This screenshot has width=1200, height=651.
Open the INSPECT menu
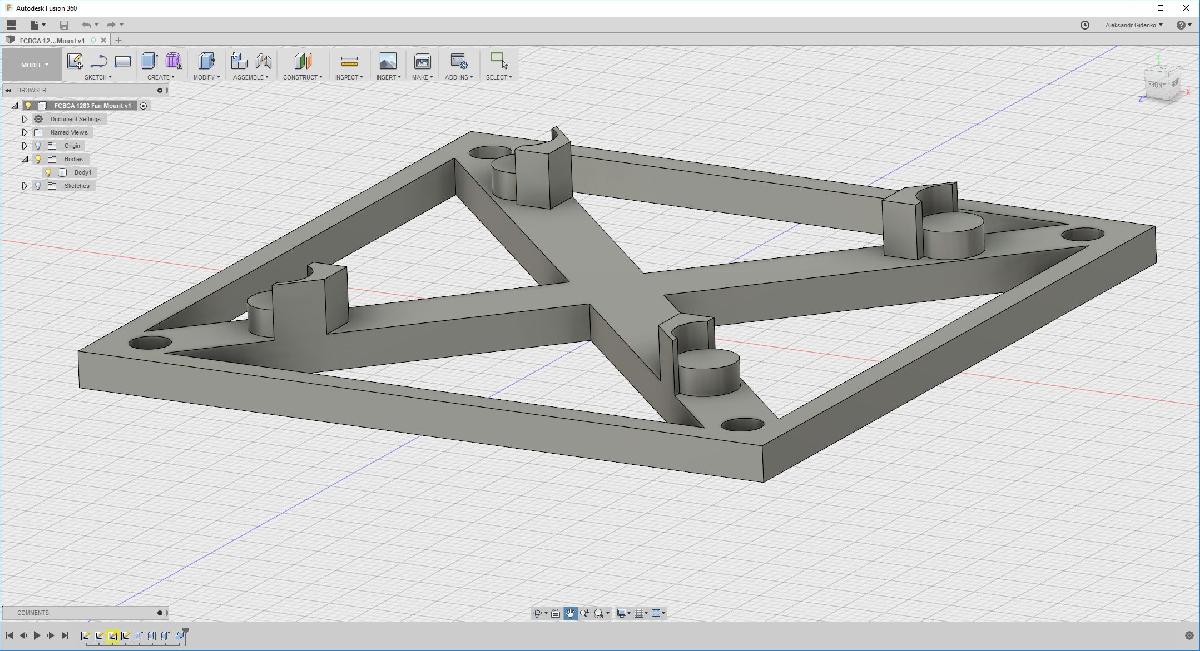pos(349,77)
